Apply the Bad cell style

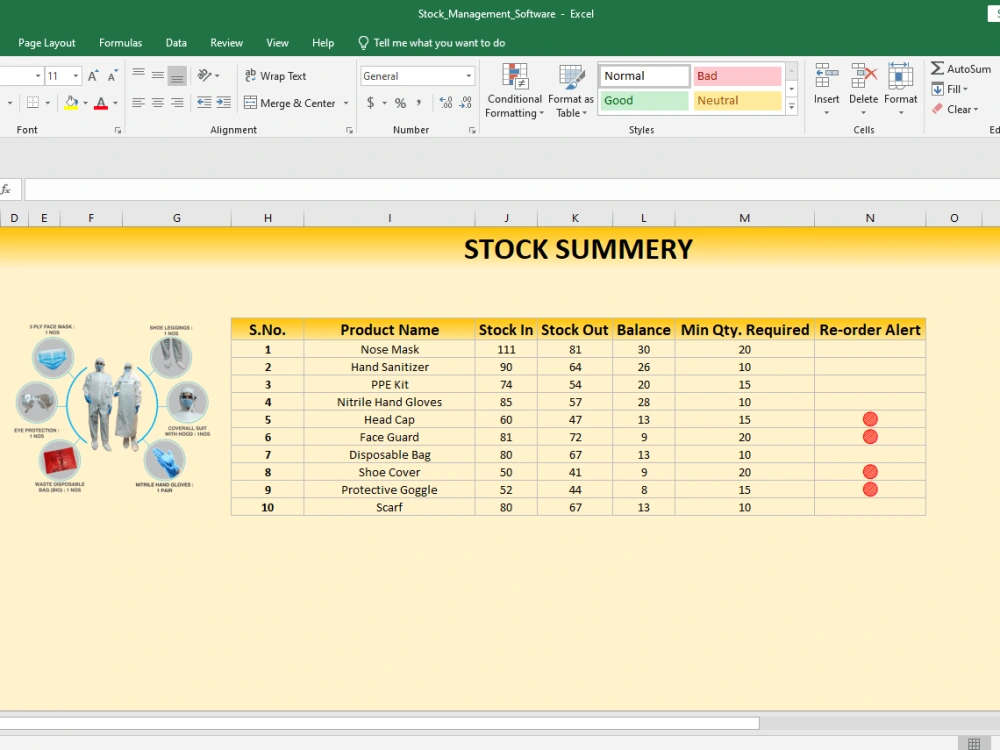(x=737, y=76)
